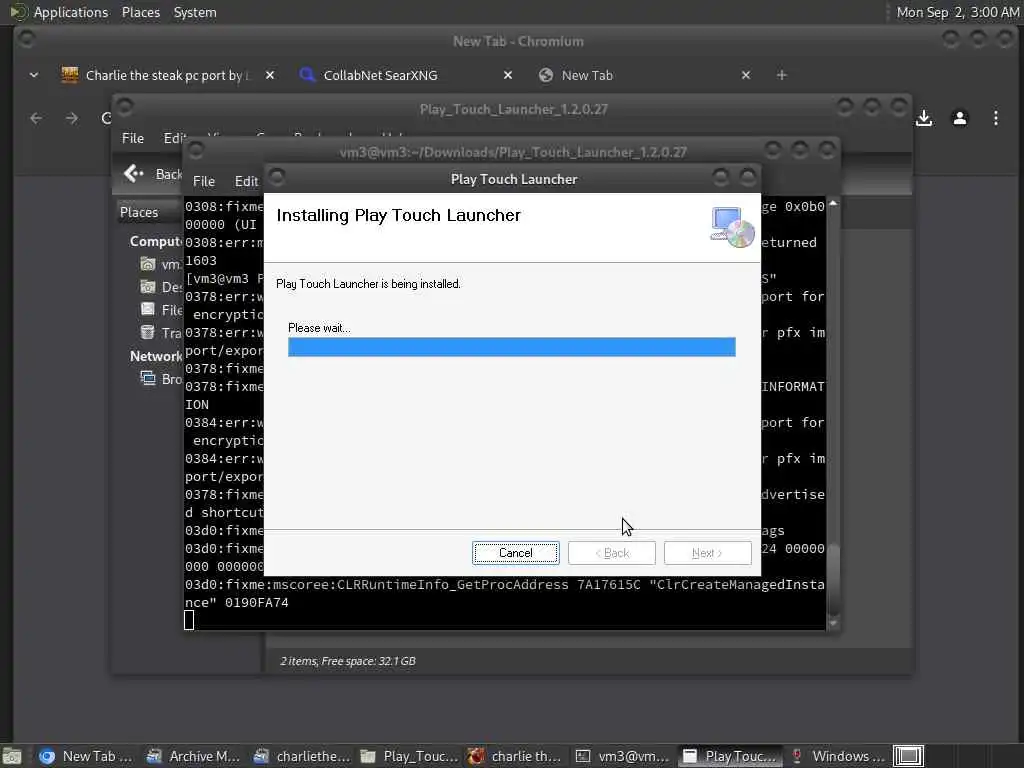Click file manager status bar free space text
This screenshot has width=1024, height=768.
(347, 661)
